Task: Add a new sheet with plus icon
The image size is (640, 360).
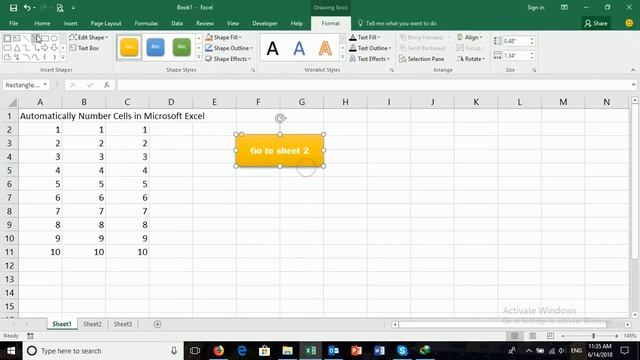Action: [x=157, y=324]
